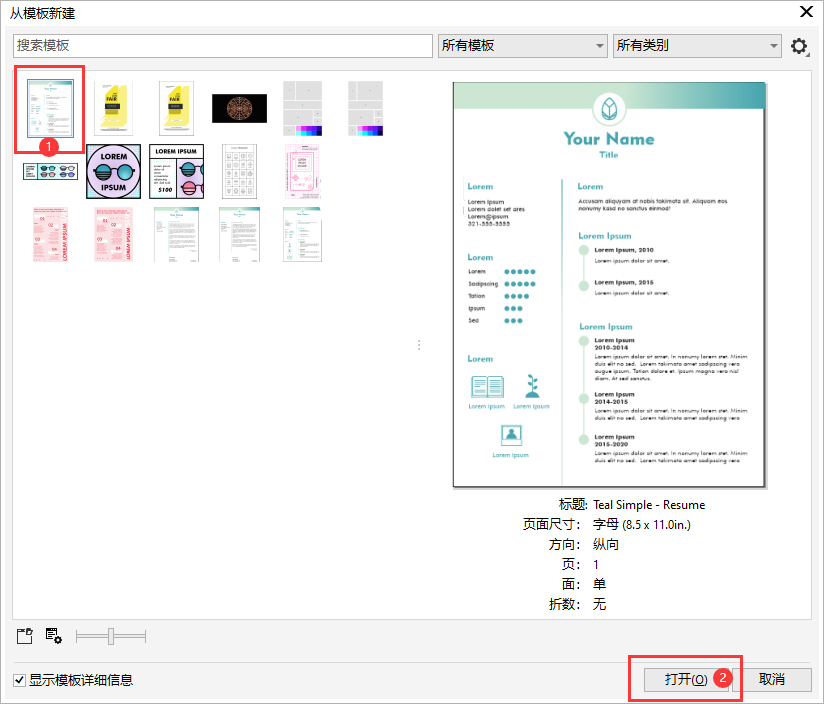Screen dimensions: 824x704
Task: Select the first gray color-bar layout thumbnail
Action: click(302, 108)
